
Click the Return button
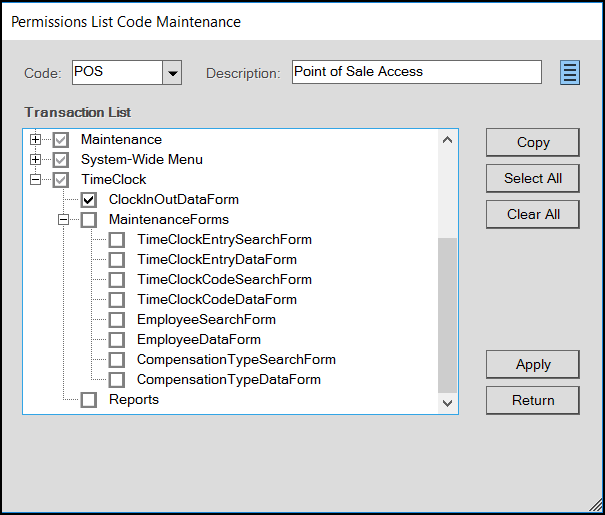tap(533, 400)
